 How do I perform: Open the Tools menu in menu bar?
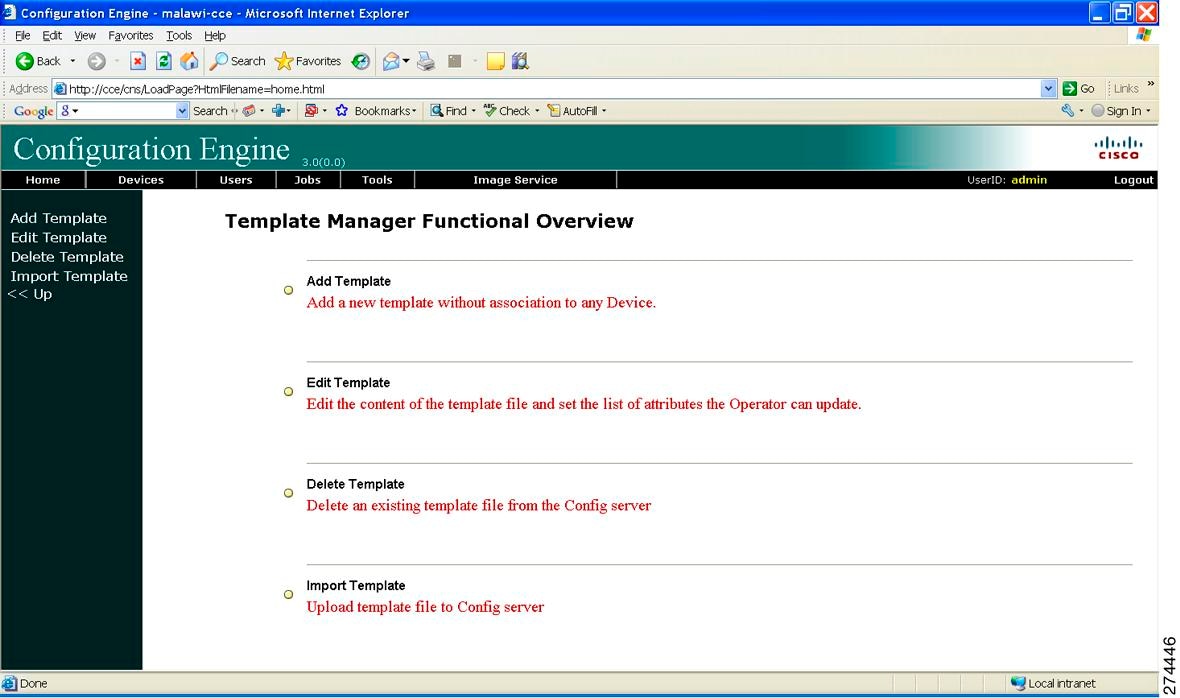pos(179,35)
